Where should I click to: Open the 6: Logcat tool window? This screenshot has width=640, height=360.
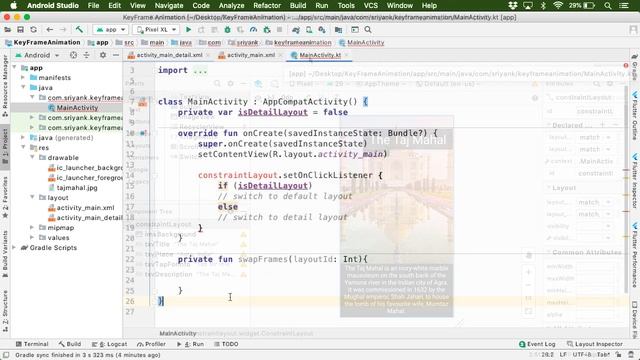point(109,344)
